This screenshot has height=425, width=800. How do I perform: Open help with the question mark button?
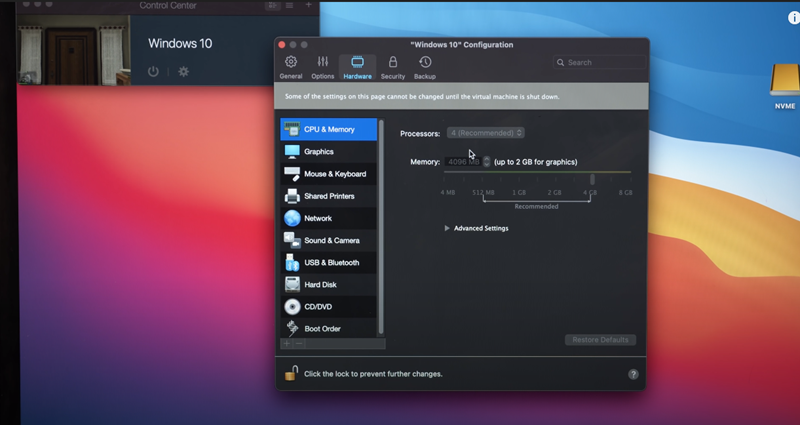tap(633, 374)
